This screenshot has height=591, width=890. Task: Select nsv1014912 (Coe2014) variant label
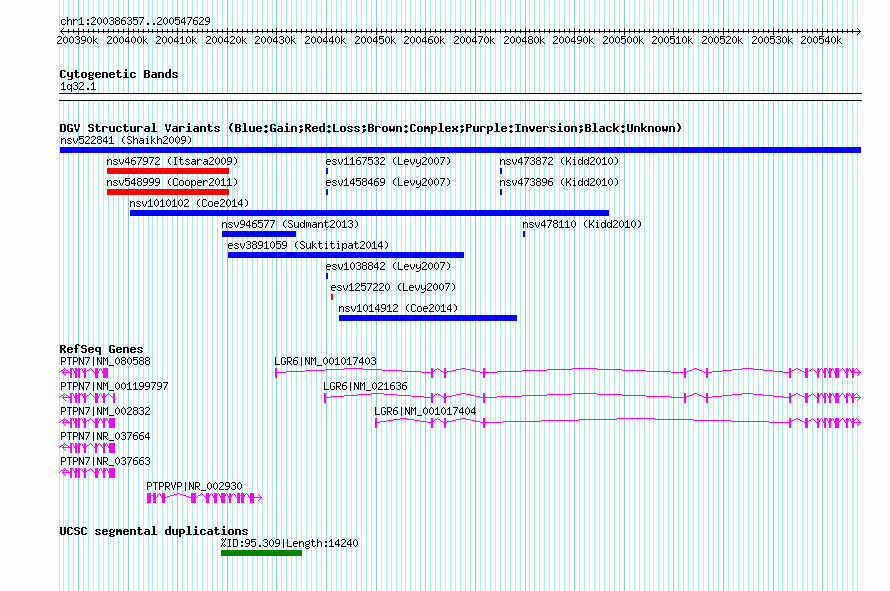coord(398,308)
